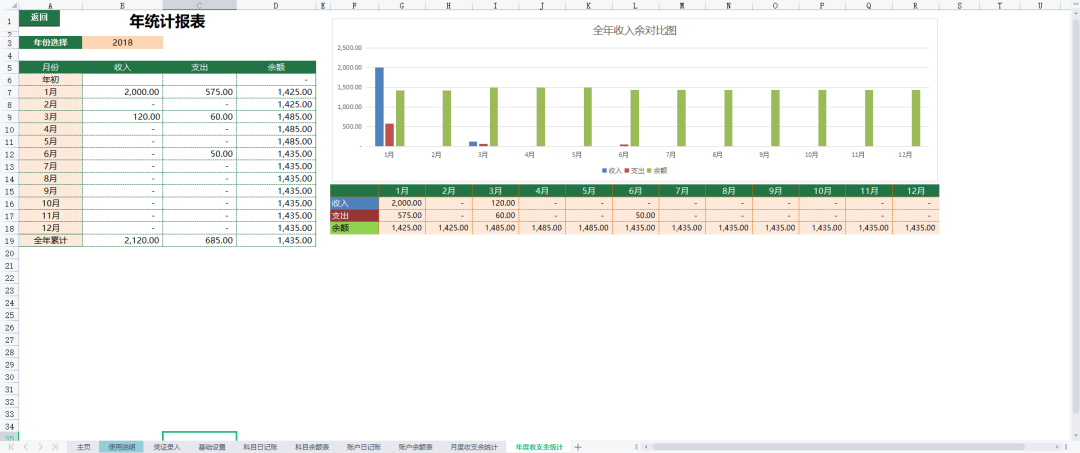Select the 120.00 income cell for 3月 in left table
This screenshot has height=453, width=1080.
click(x=123, y=117)
